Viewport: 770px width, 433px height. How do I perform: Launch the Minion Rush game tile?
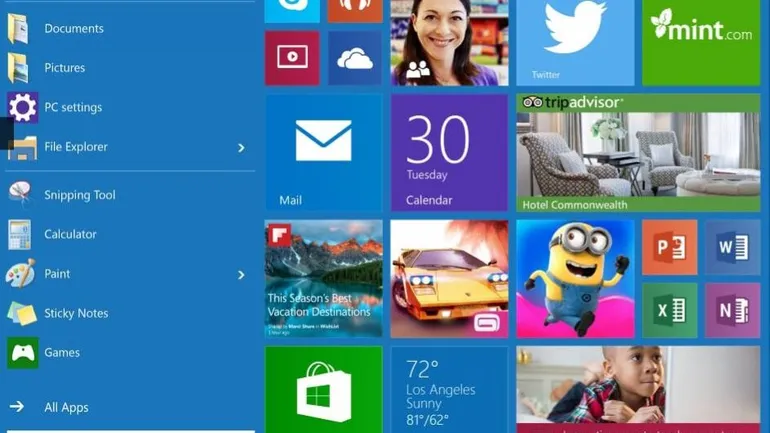tap(575, 279)
